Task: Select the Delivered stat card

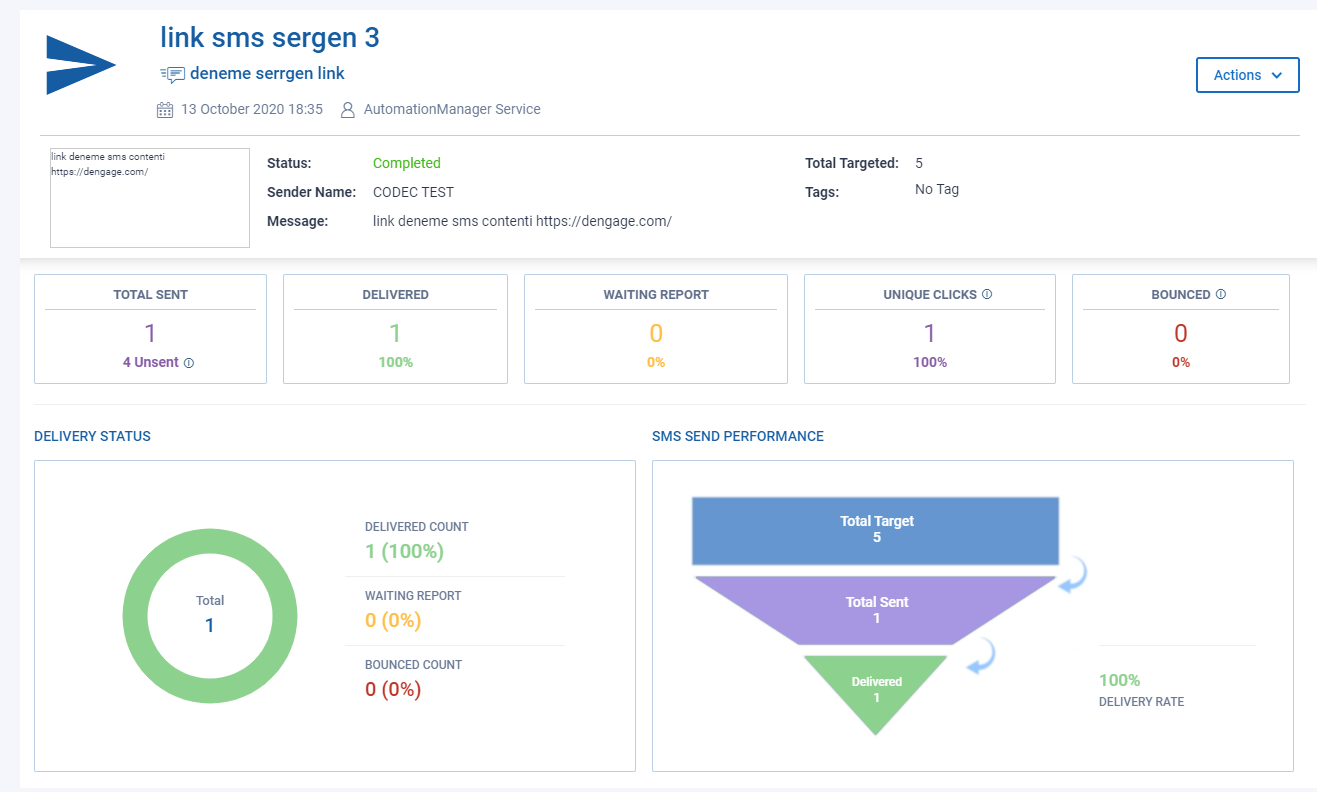Action: coord(395,329)
